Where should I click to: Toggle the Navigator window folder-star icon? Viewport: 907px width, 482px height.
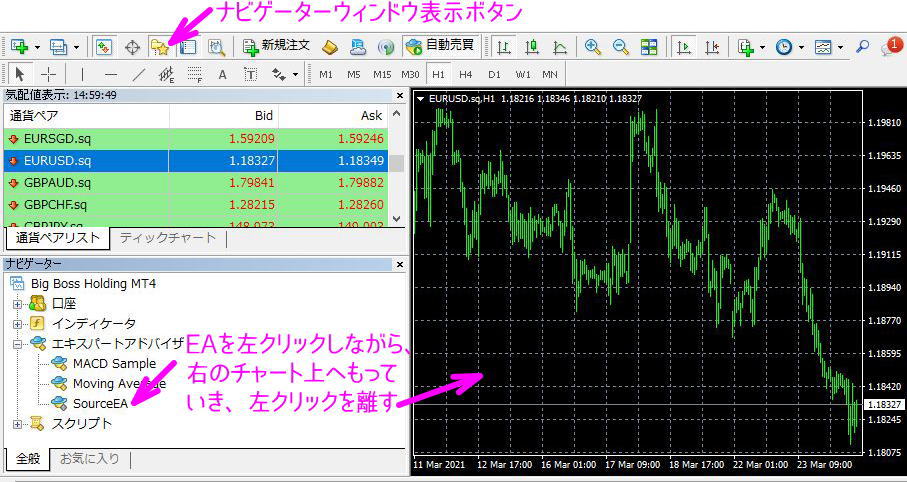click(158, 47)
